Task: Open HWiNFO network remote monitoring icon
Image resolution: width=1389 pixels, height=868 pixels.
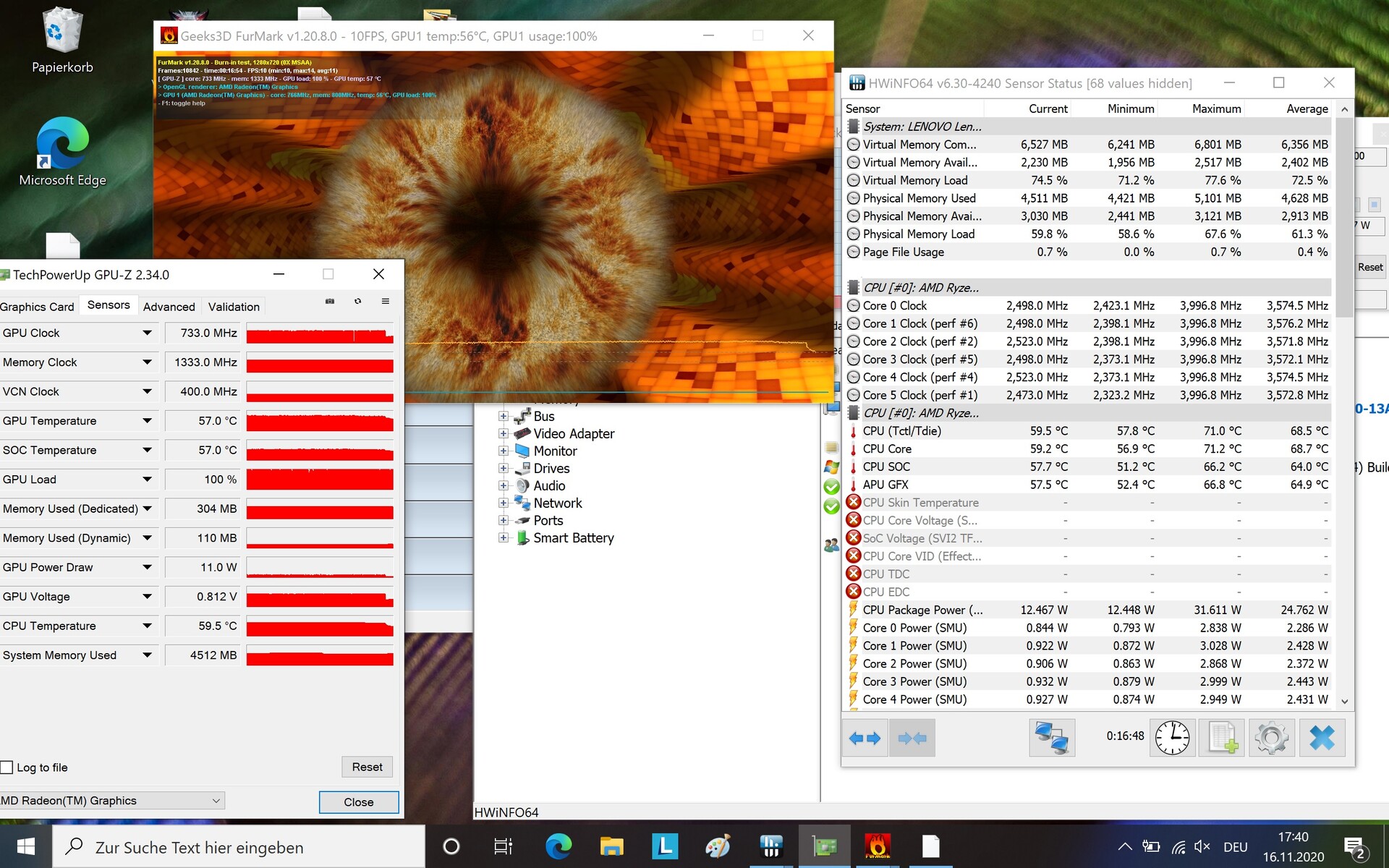Action: click(1051, 738)
